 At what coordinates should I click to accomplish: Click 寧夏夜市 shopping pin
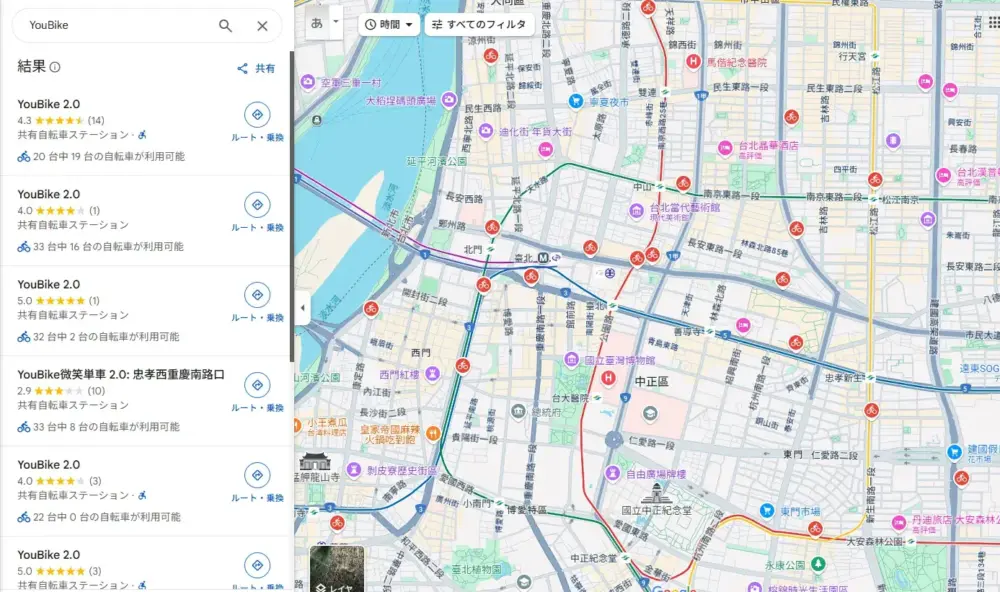[576, 101]
